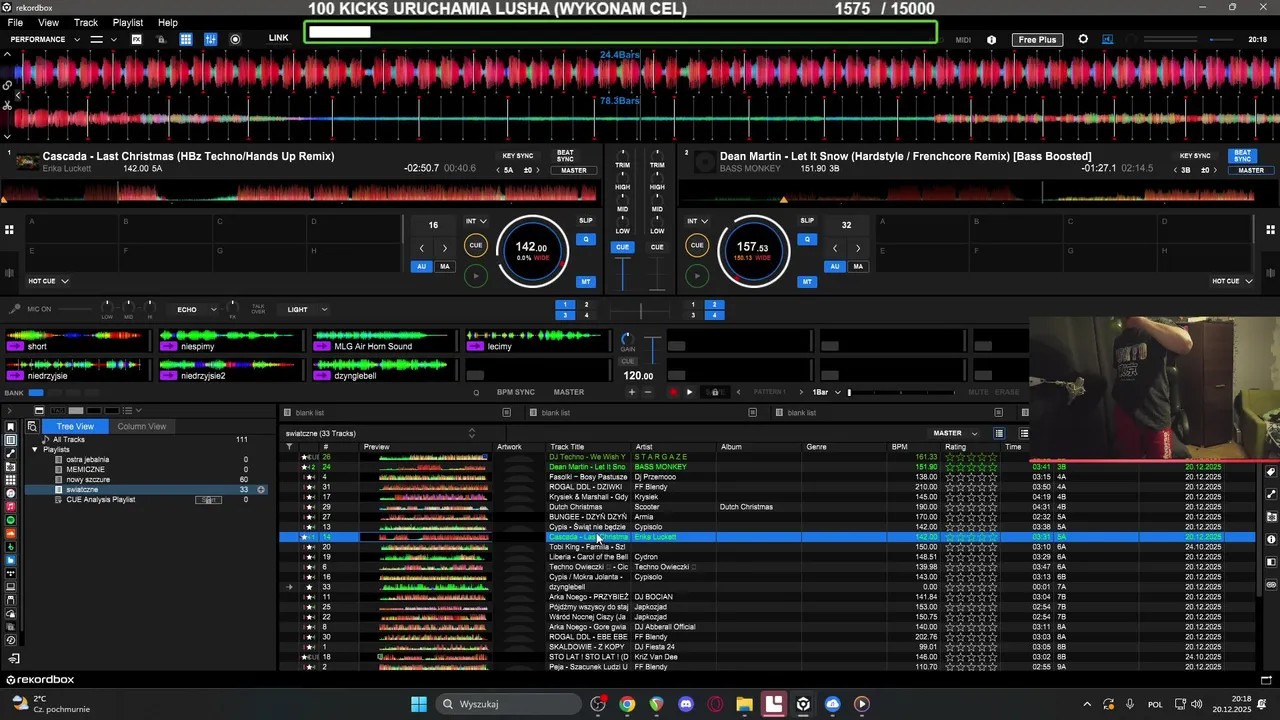Open the LIGHT talkover dropdown
This screenshot has height=720, width=1280.
(x=306, y=310)
